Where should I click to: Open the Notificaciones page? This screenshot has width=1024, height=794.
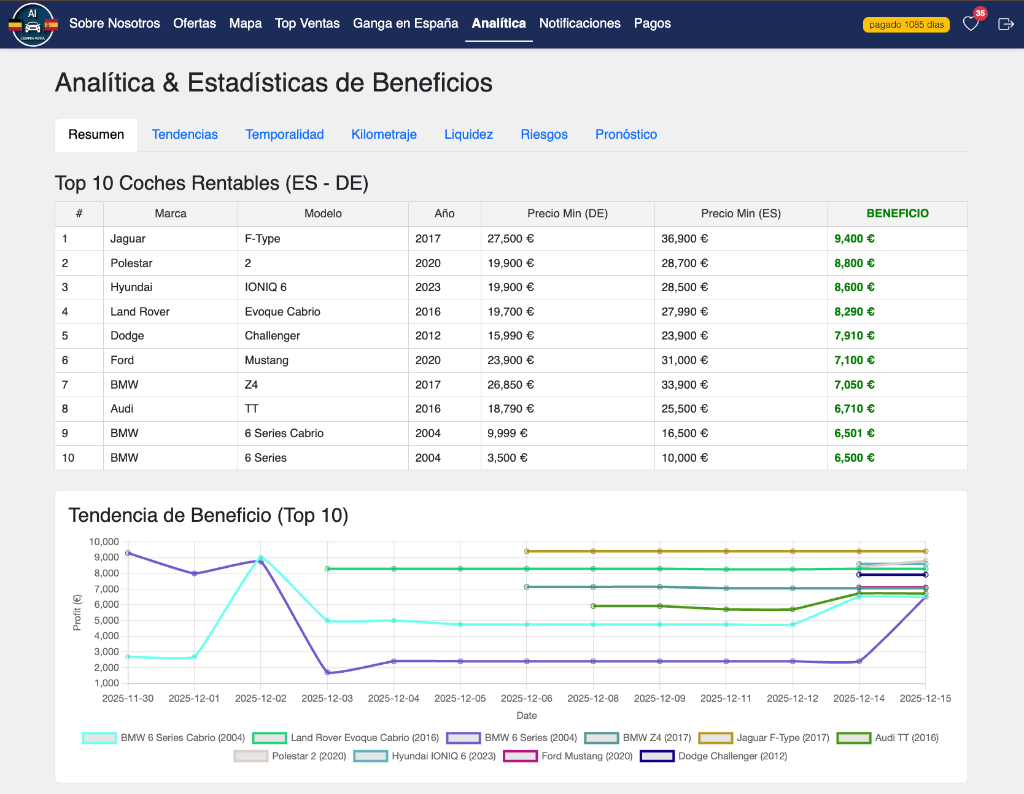point(579,23)
